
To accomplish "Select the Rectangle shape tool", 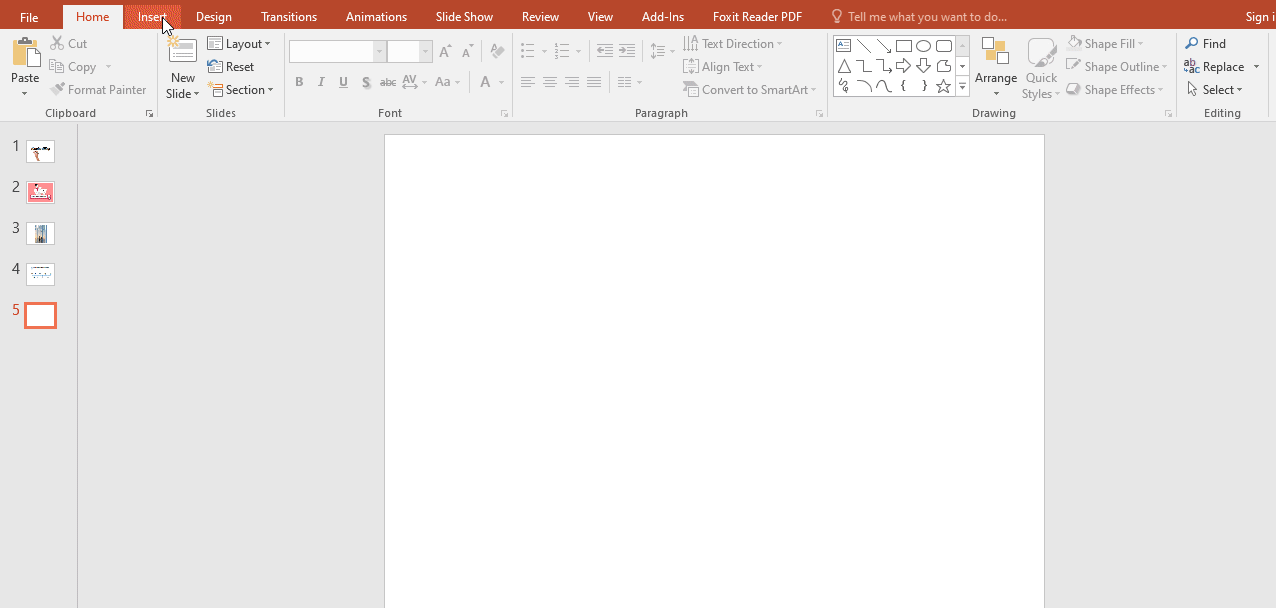I will [903, 45].
